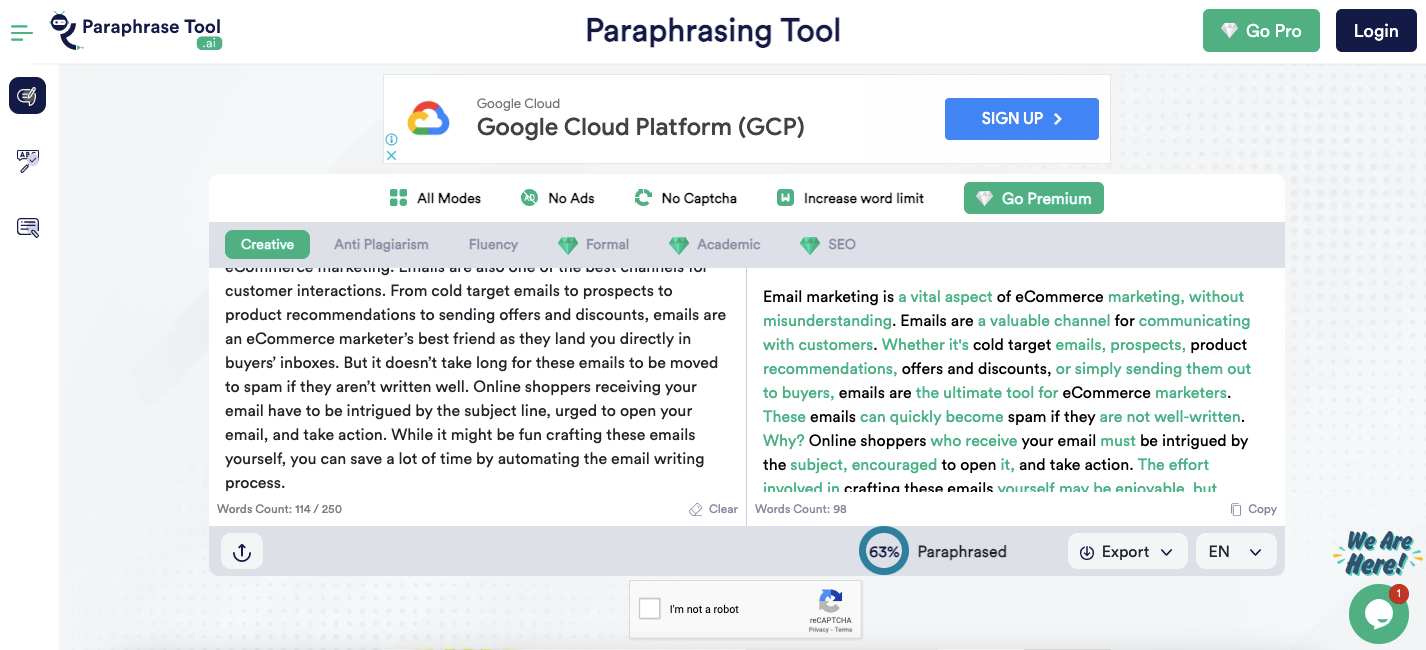Click the highlighted phrase 'a vital aspect'

[x=945, y=297]
